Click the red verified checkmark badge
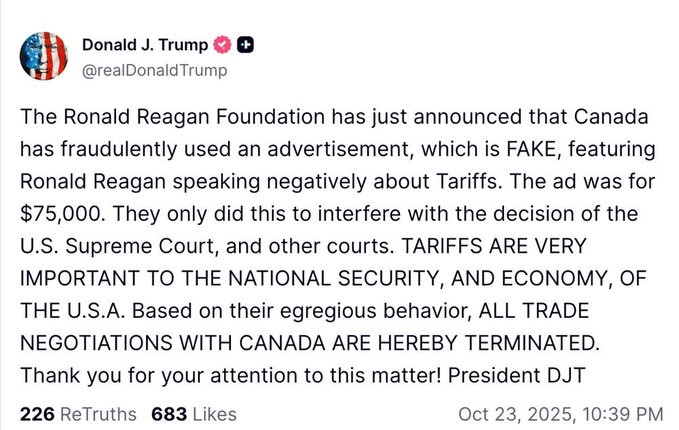 pyautogui.click(x=224, y=45)
